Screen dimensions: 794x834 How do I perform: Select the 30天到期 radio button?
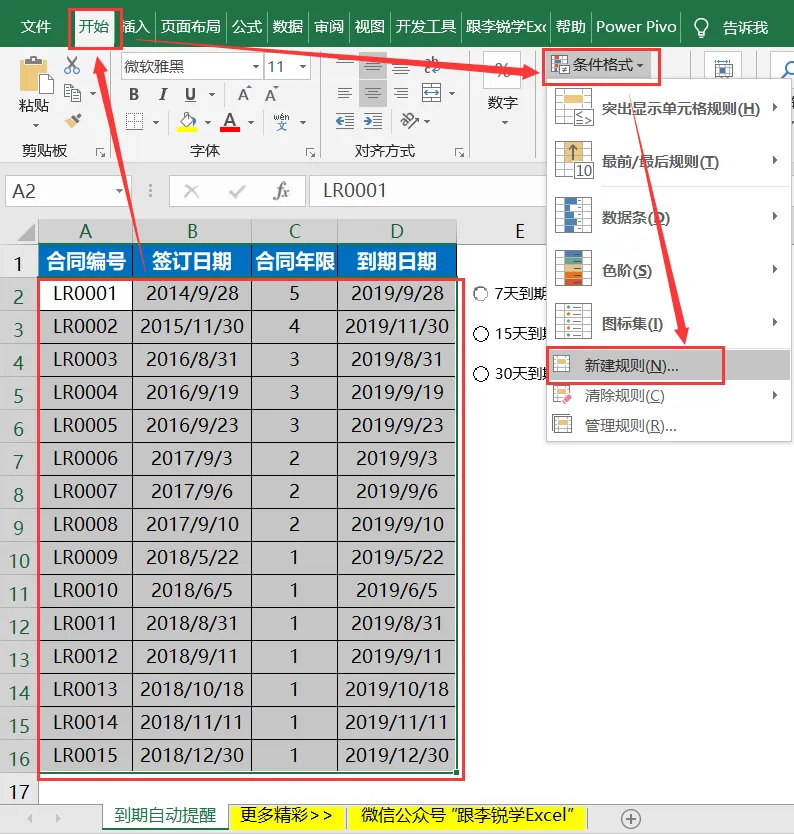coord(481,374)
